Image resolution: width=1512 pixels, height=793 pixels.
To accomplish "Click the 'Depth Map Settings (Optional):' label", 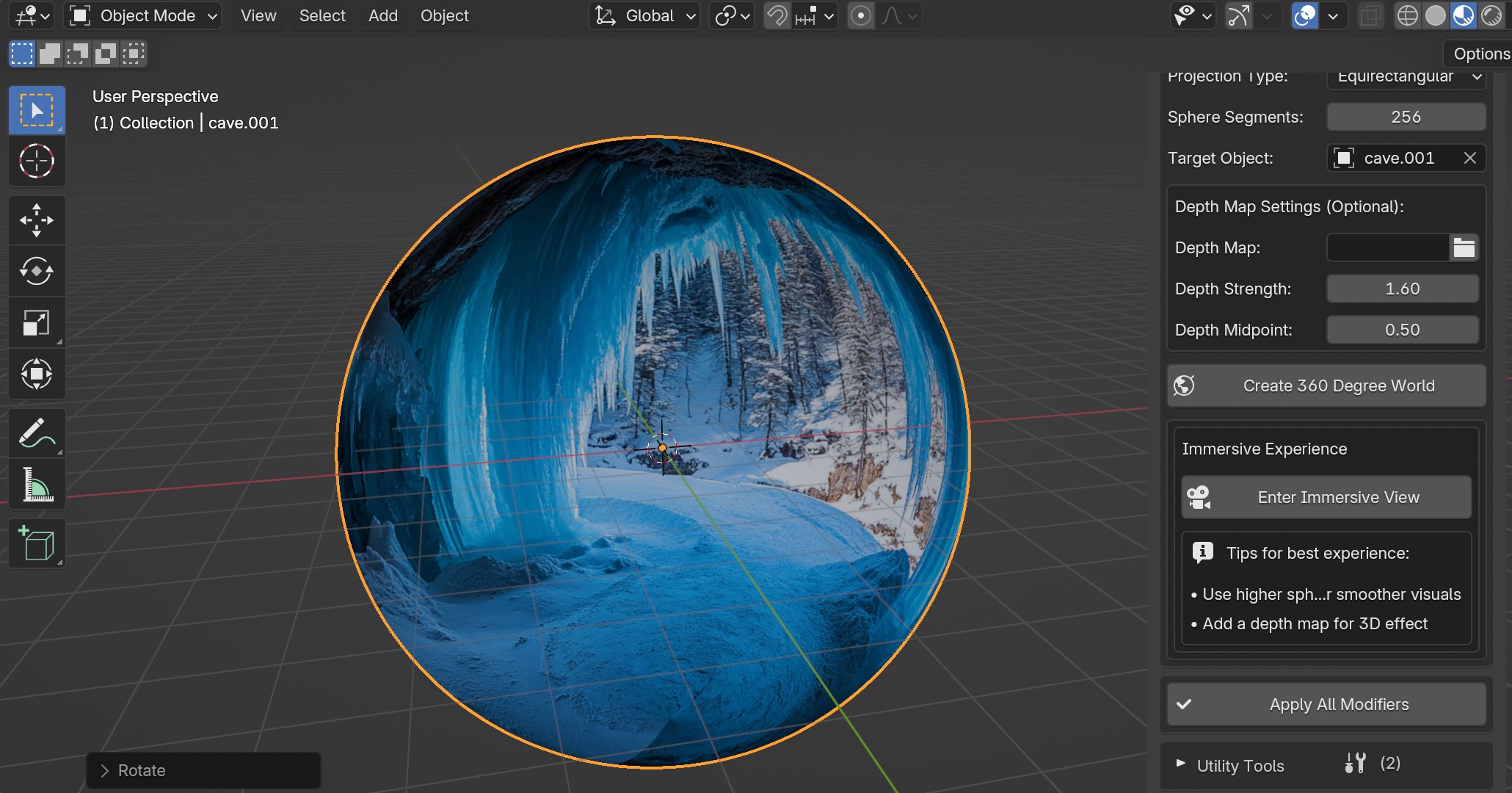I will point(1289,206).
